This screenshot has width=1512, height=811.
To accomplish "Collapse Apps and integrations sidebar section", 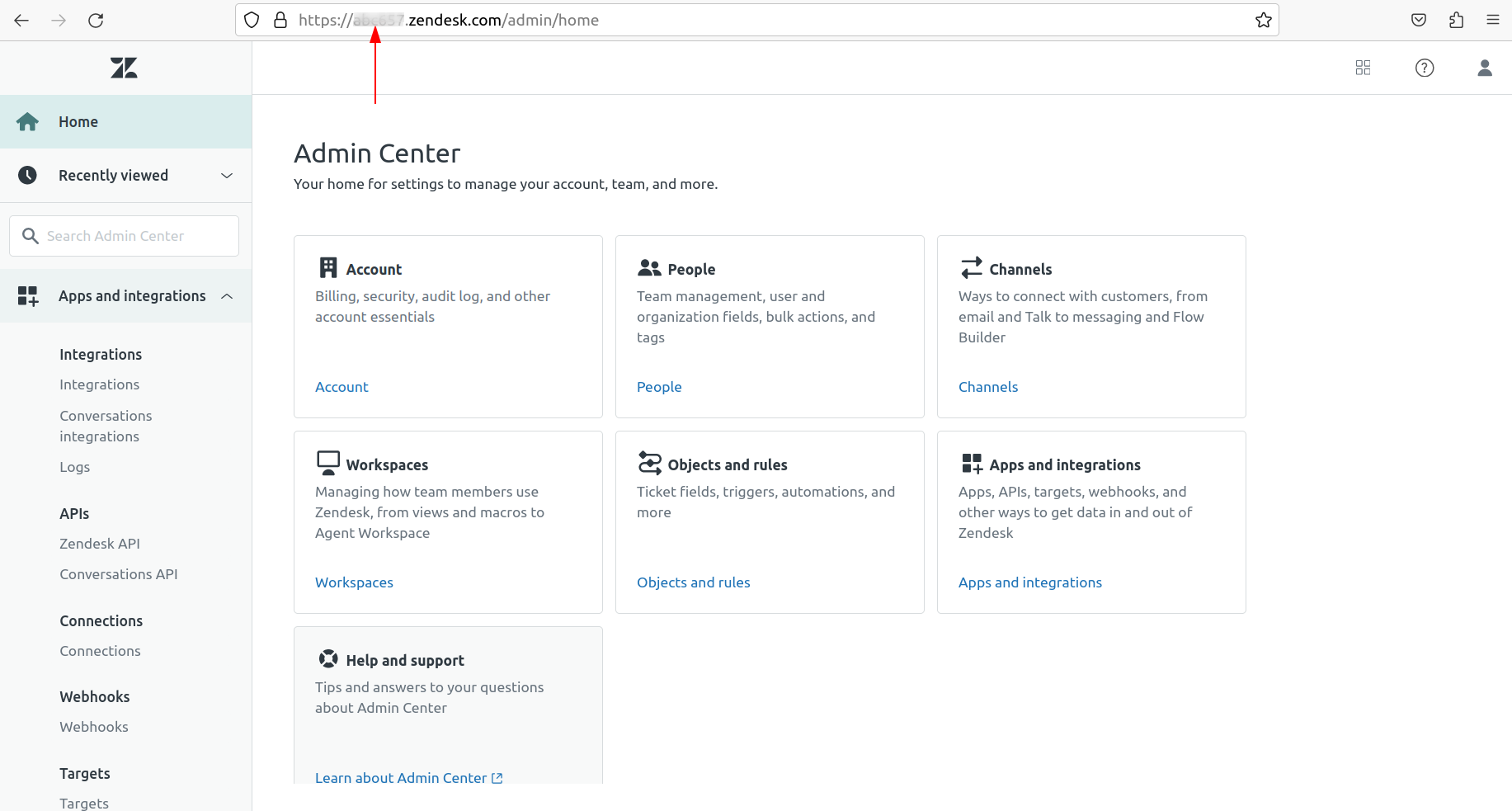I will pyautogui.click(x=227, y=296).
